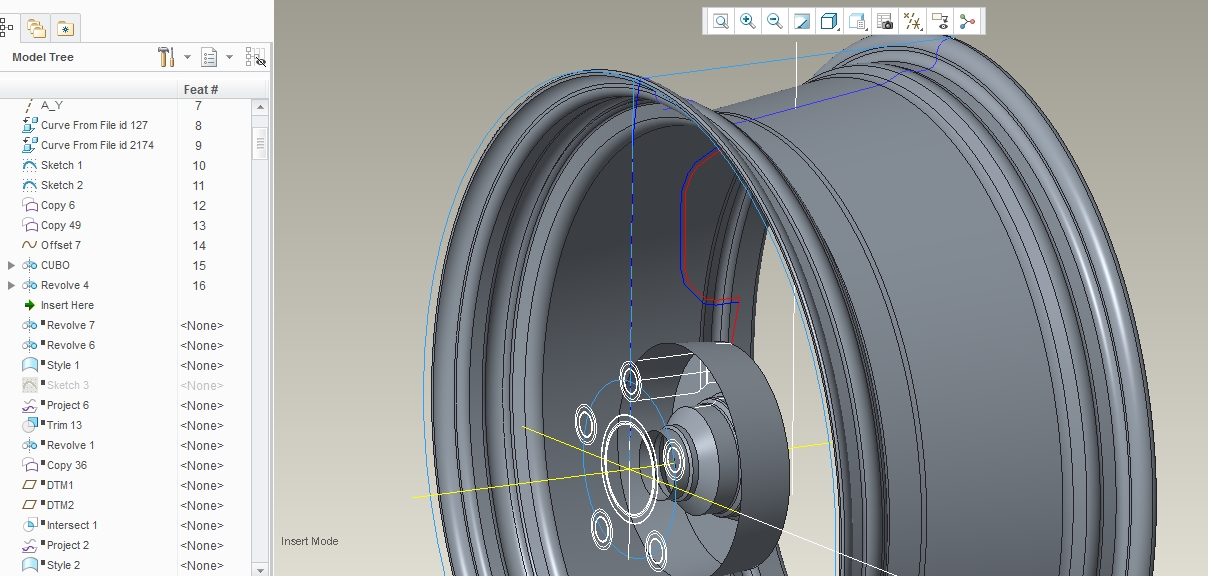Click the DTM1 plane icon
1208x576 pixels.
pyautogui.click(x=30, y=485)
